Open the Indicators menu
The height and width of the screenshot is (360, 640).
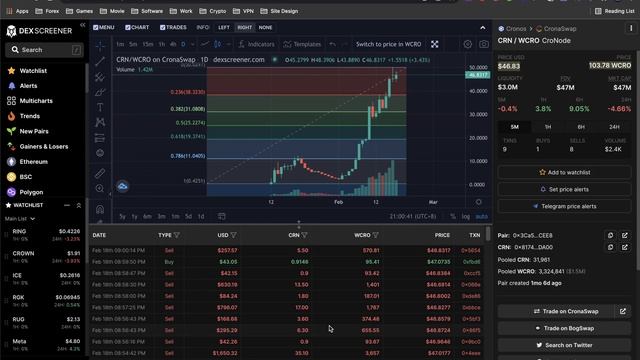click(x=256, y=44)
